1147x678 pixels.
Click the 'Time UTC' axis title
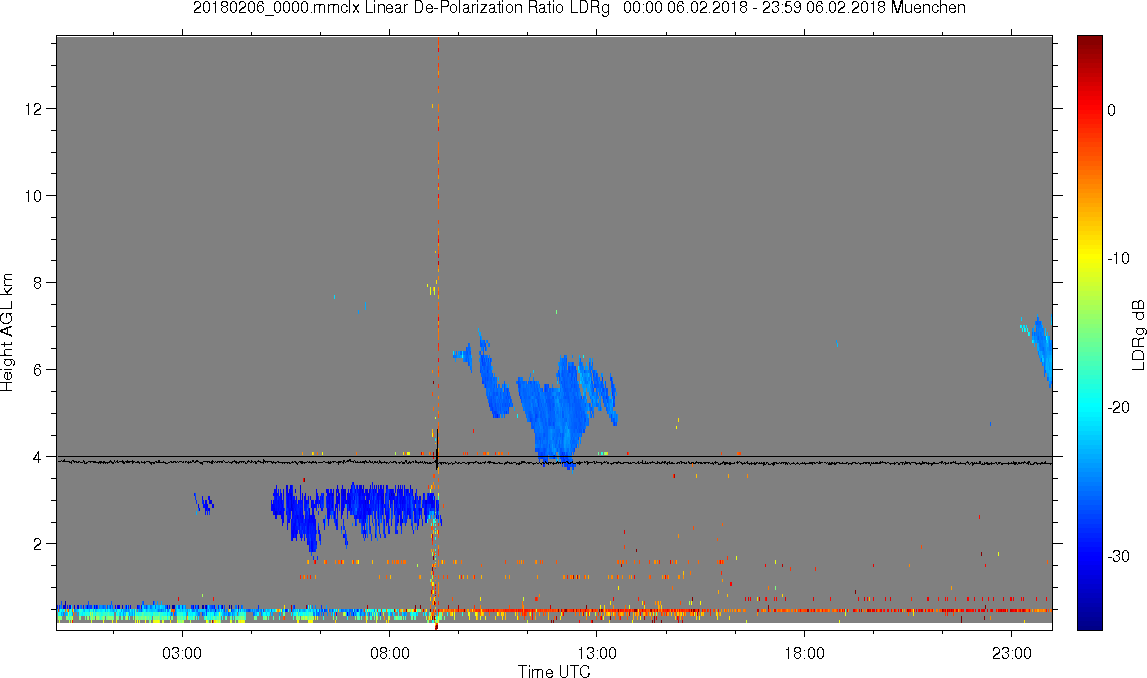(554, 671)
